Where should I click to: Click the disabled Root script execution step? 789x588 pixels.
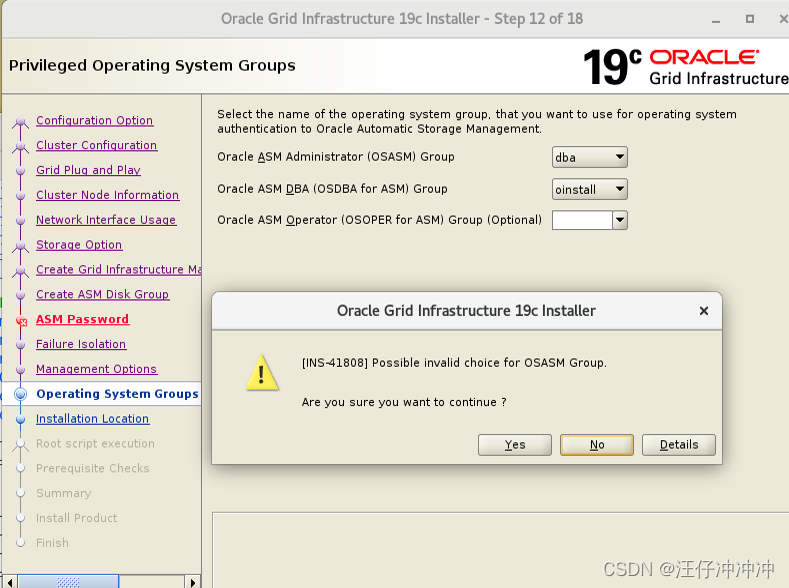point(96,444)
